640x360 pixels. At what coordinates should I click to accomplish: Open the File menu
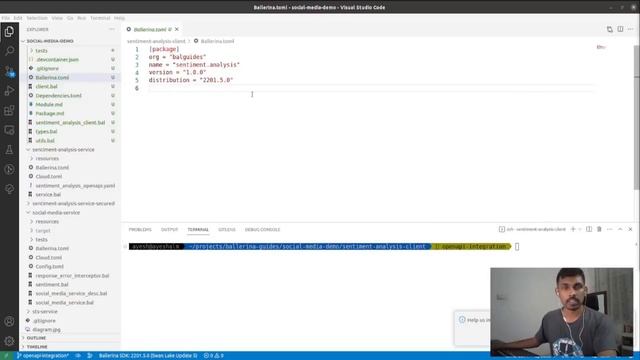[6, 18]
